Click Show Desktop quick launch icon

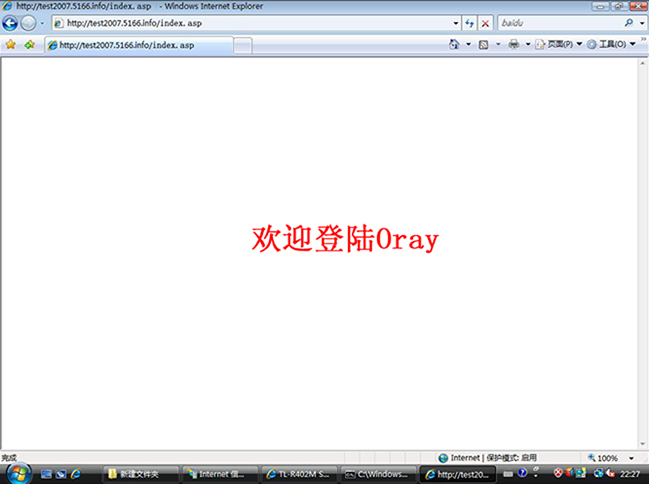(46, 474)
